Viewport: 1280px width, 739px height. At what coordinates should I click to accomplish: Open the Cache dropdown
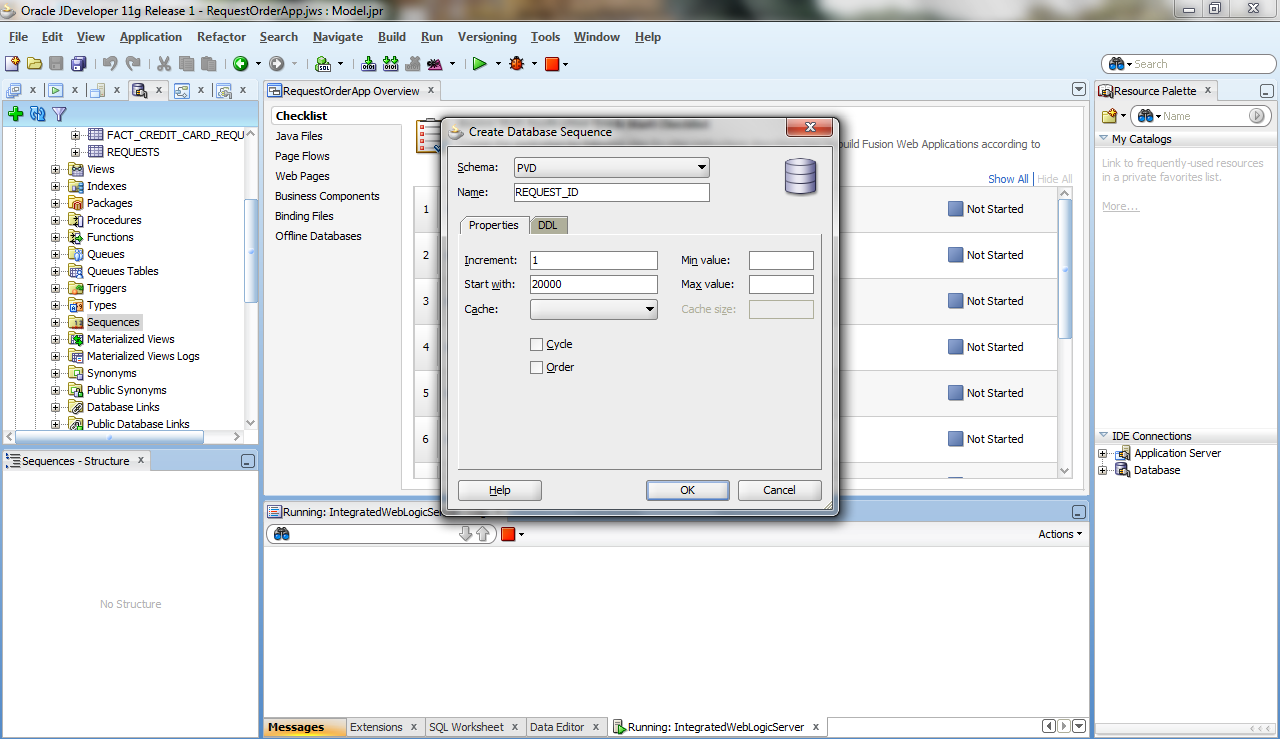[x=594, y=309]
